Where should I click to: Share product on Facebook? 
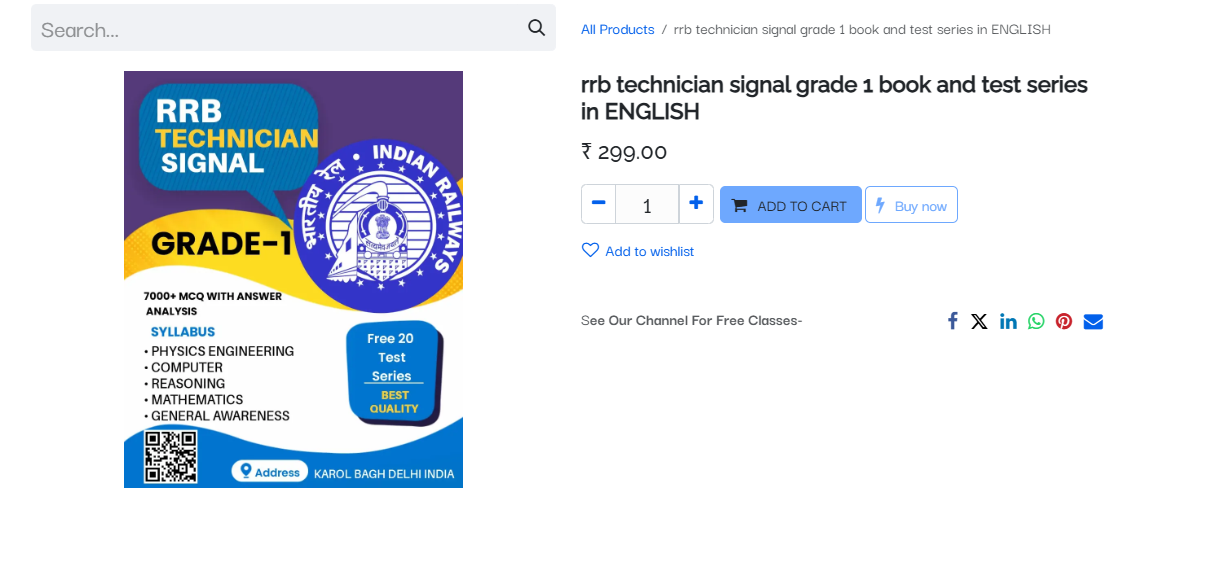[x=952, y=321]
